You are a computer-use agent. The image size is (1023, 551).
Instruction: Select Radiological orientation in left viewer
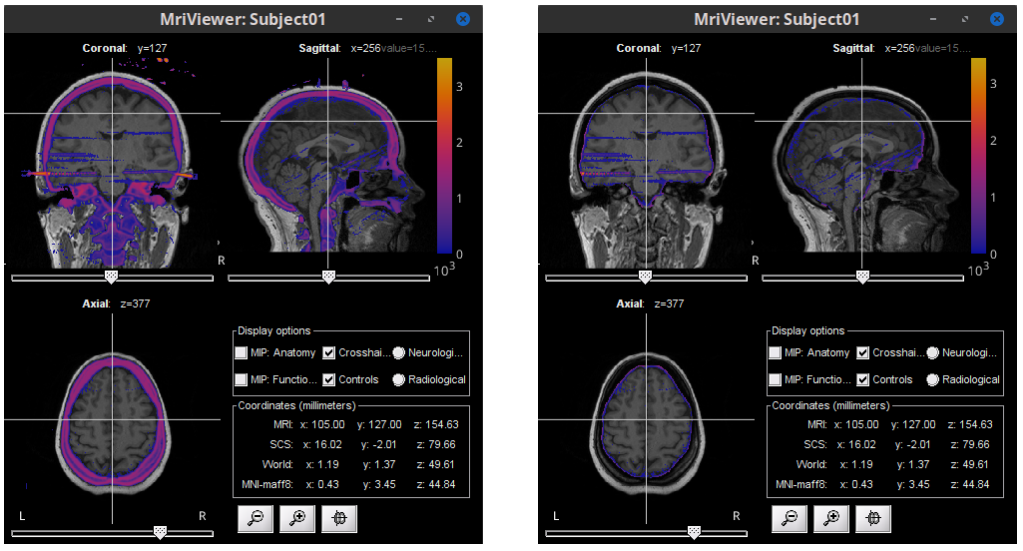399,380
